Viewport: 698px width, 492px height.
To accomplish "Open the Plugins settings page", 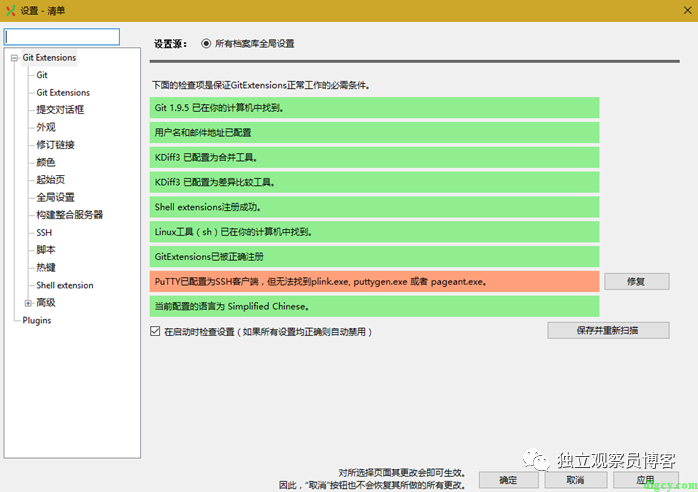I will pos(37,321).
